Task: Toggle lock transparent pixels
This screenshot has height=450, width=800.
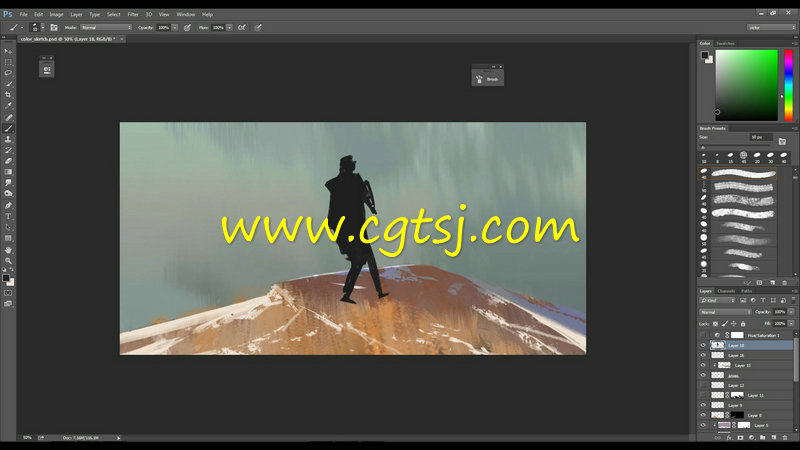Action: click(715, 323)
